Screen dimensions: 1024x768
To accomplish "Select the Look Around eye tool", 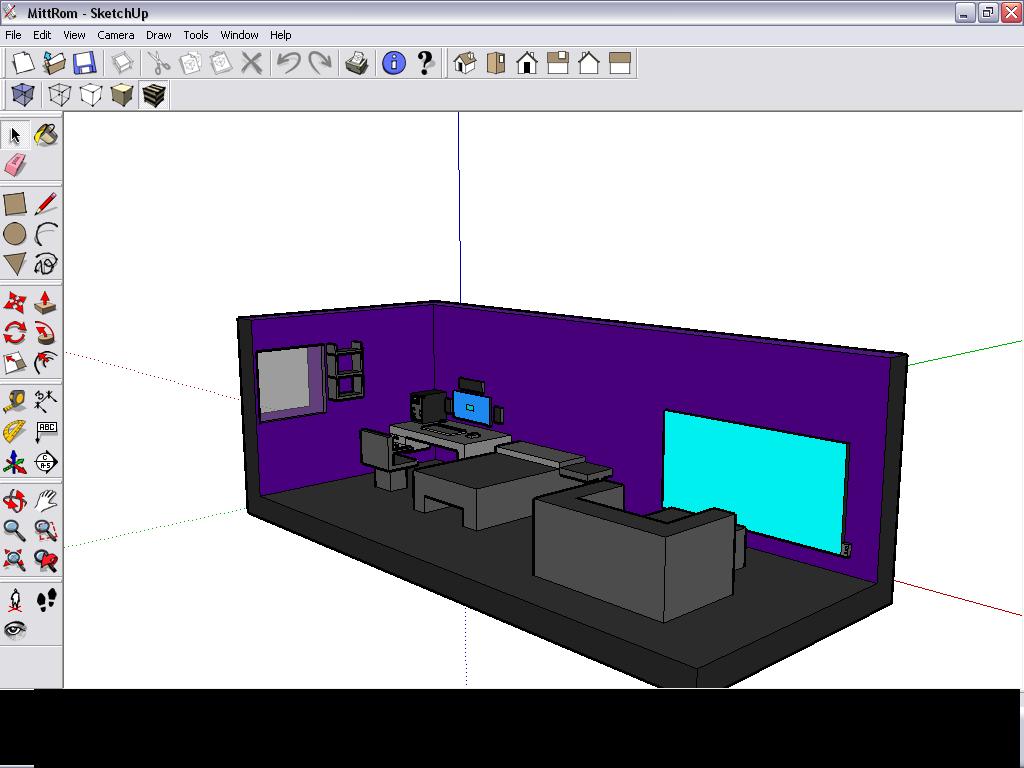I will coord(15,630).
